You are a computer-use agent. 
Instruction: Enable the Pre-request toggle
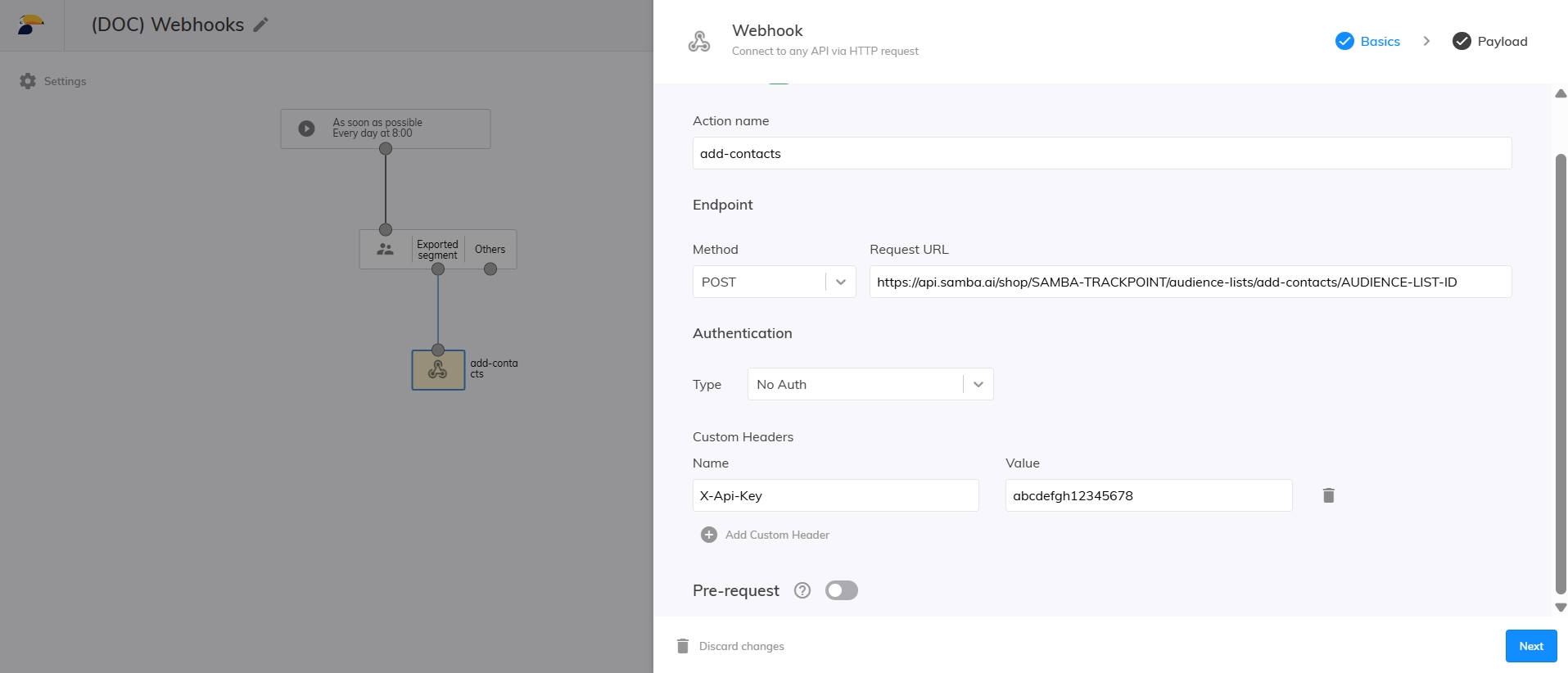pos(841,590)
